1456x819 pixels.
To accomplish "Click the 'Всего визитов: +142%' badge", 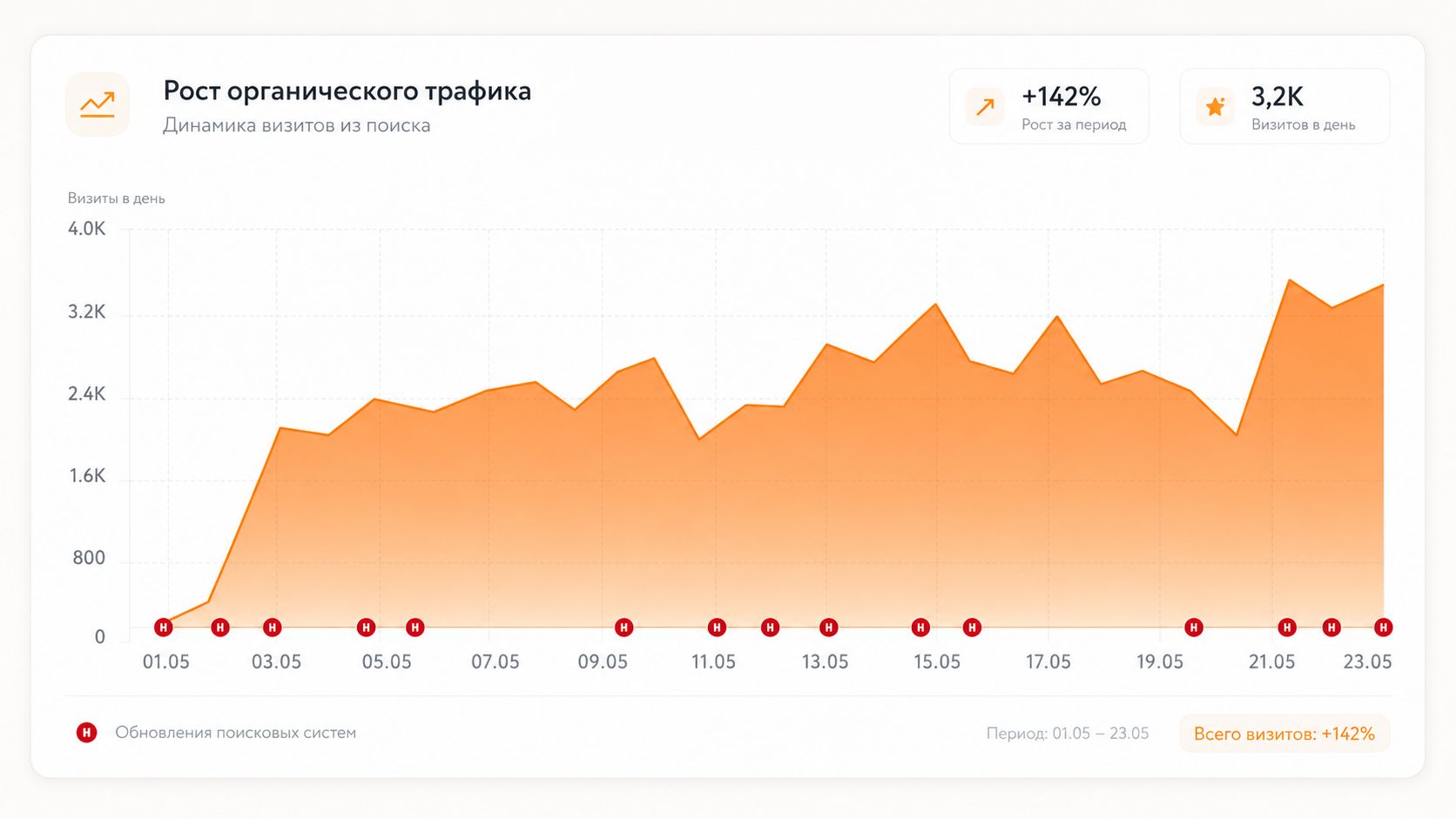I will [x=1284, y=734].
